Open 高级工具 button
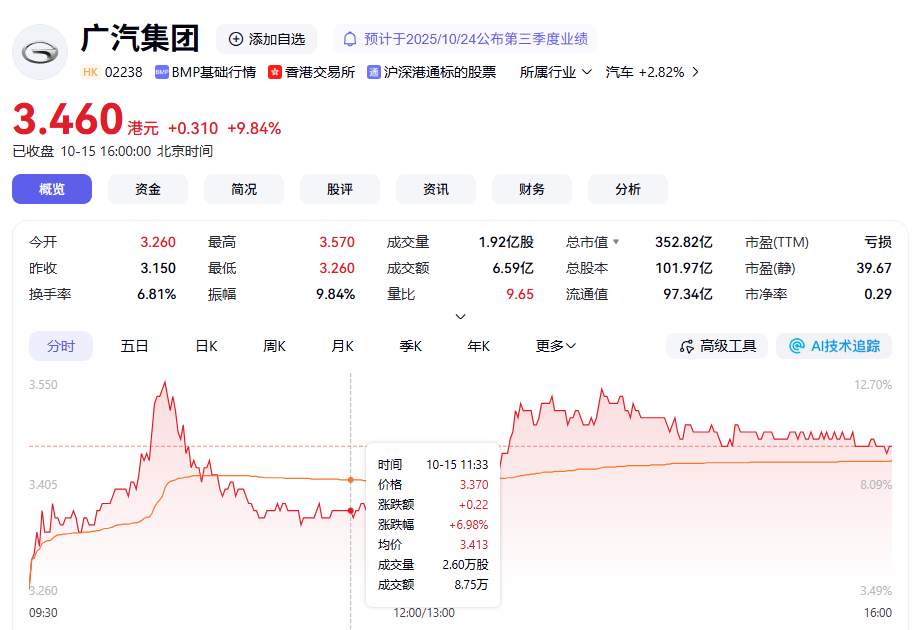This screenshot has height=630, width=919. [717, 346]
